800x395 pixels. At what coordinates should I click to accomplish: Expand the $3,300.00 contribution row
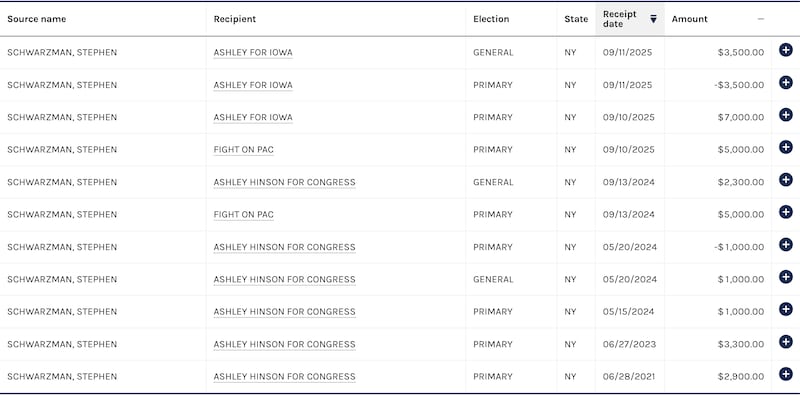786,342
